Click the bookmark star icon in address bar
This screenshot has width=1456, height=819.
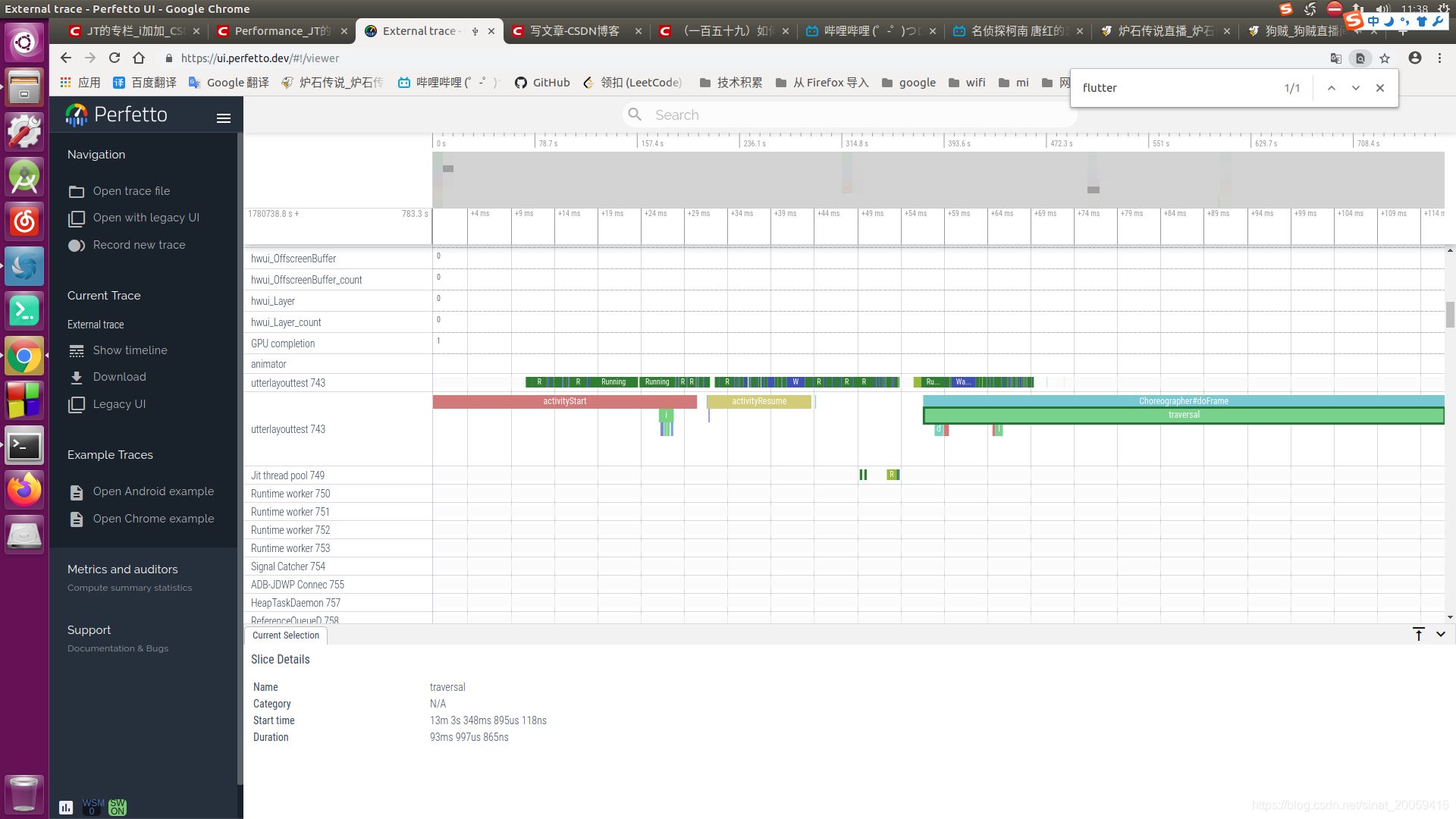(1385, 58)
